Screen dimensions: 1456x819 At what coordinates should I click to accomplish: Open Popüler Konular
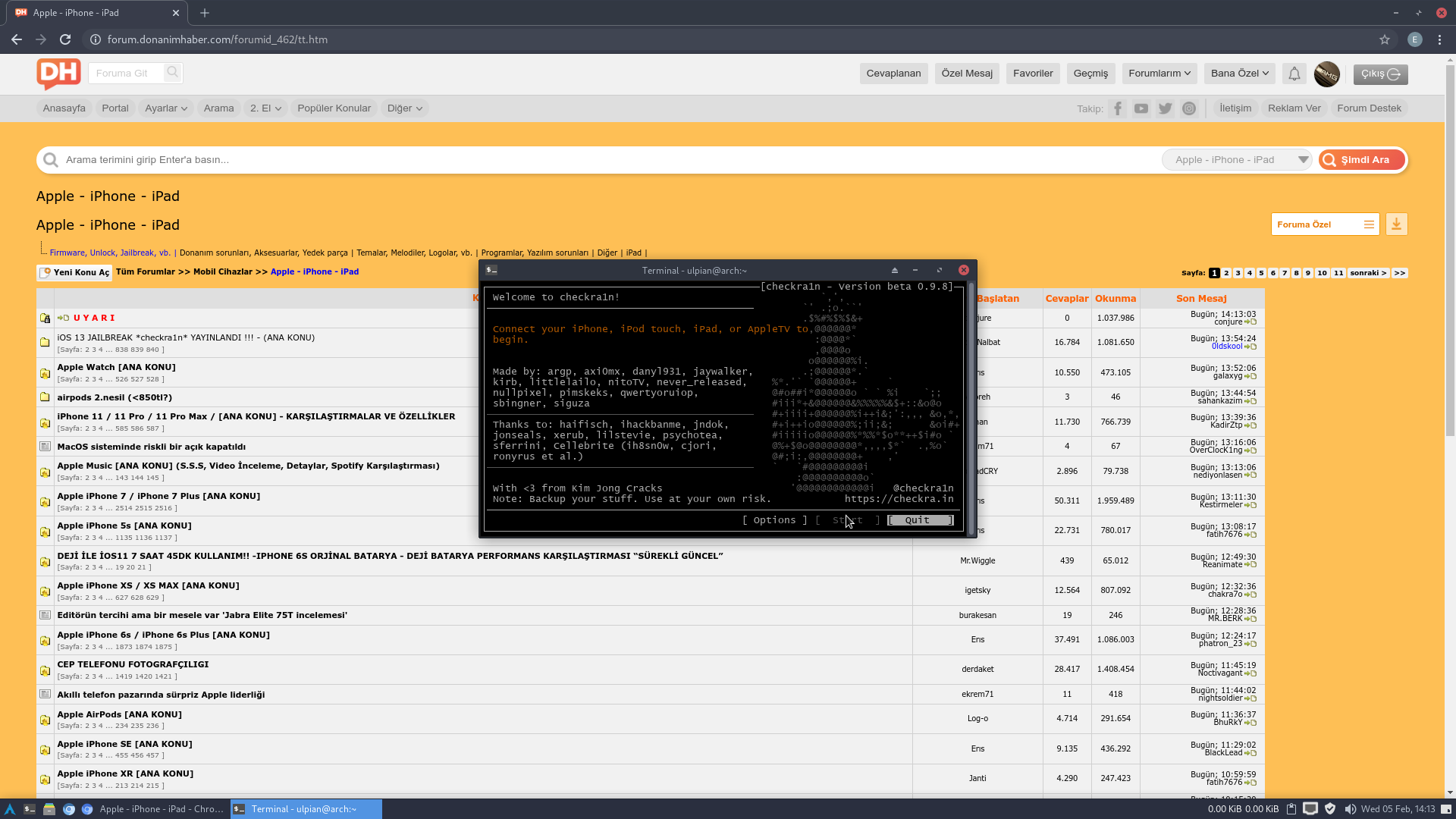(x=334, y=108)
